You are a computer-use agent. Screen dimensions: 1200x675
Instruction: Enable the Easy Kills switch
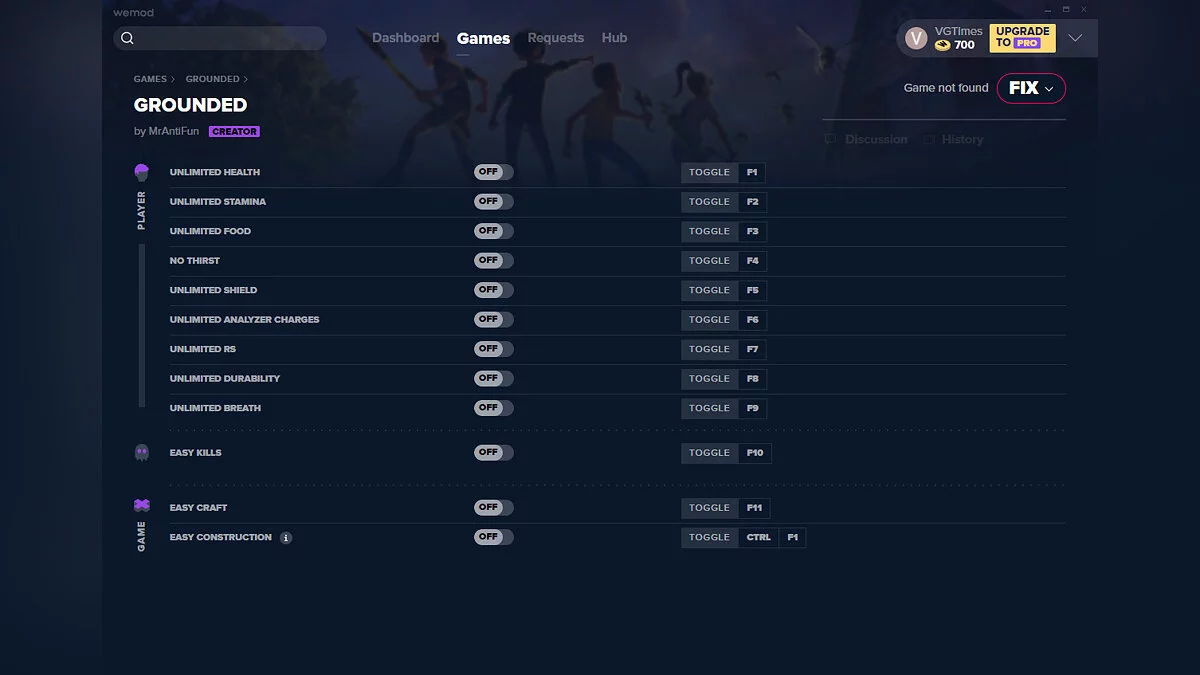click(x=494, y=452)
